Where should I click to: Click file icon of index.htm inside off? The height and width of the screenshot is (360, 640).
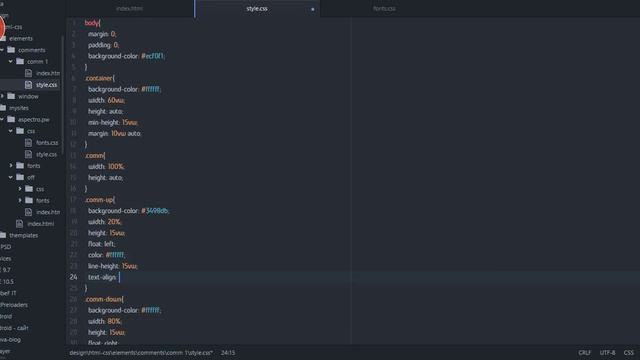[x=28, y=212]
